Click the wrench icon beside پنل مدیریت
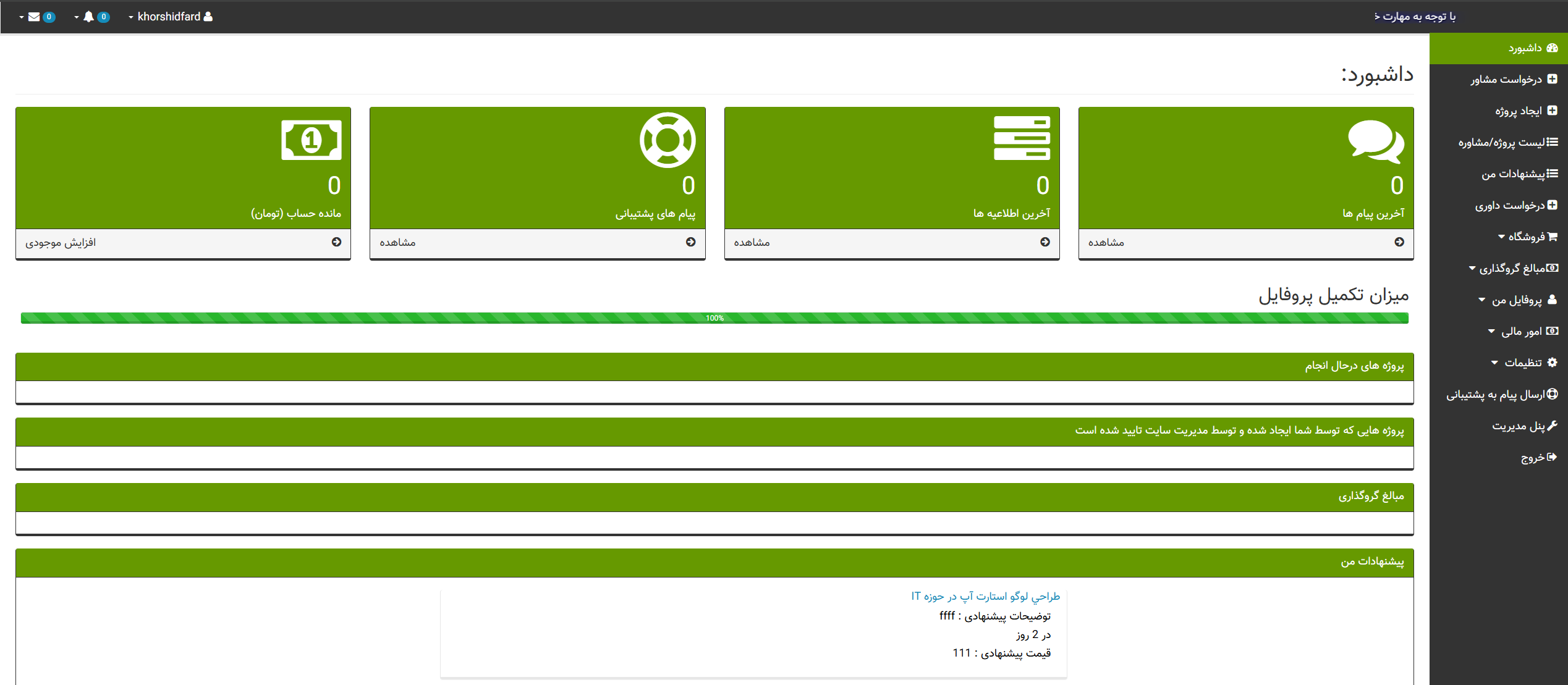The width and height of the screenshot is (1568, 685). [x=1552, y=426]
